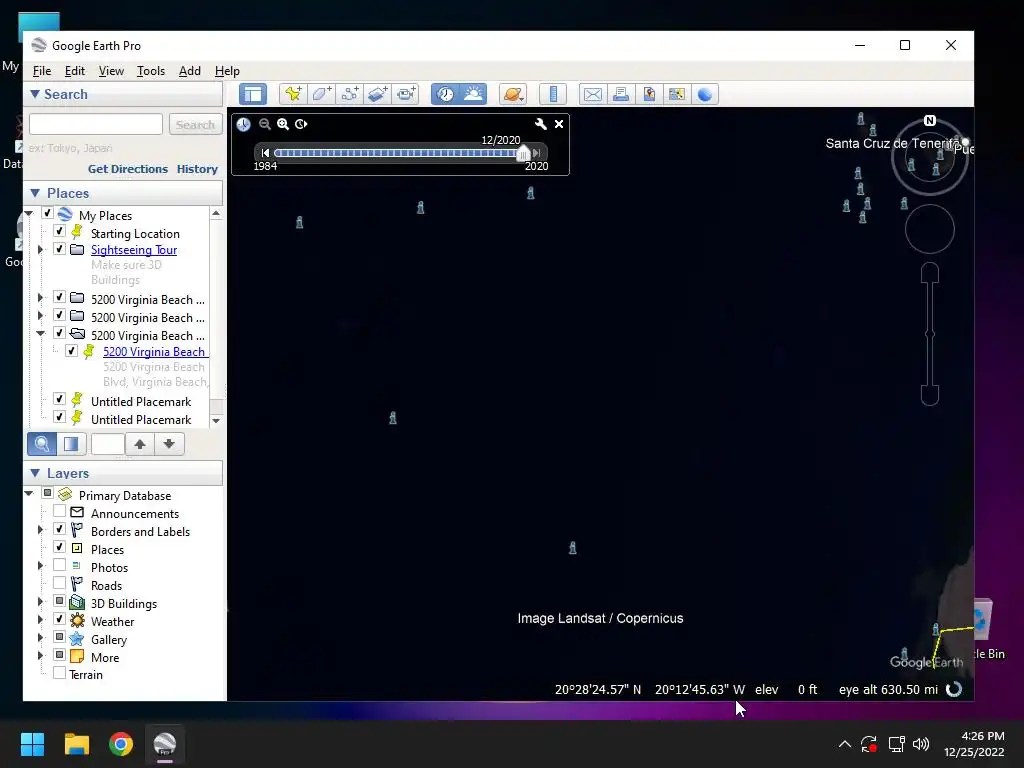
Task: Disable Borders and Labels layer
Action: point(59,529)
